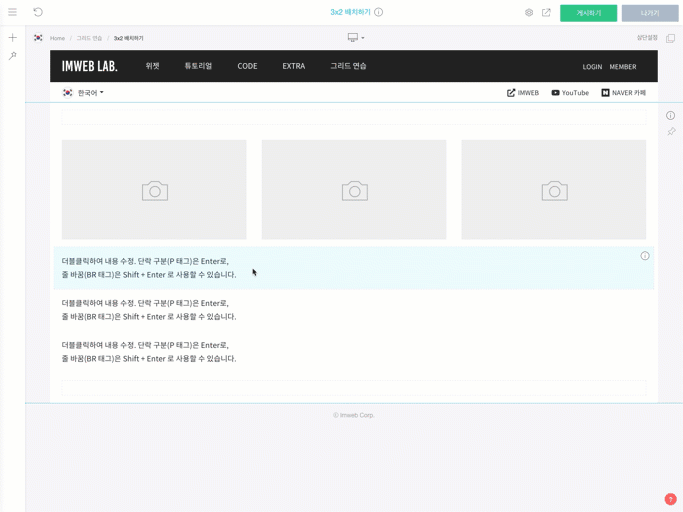
Task: Click the 3x2 배치하기 breadcrumb text
Action: pyautogui.click(x=128, y=38)
